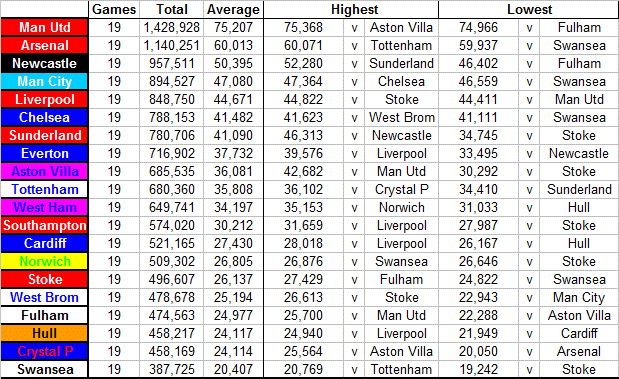Click the Total column header
Image resolution: width=619 pixels, height=379 pixels.
point(172,9)
